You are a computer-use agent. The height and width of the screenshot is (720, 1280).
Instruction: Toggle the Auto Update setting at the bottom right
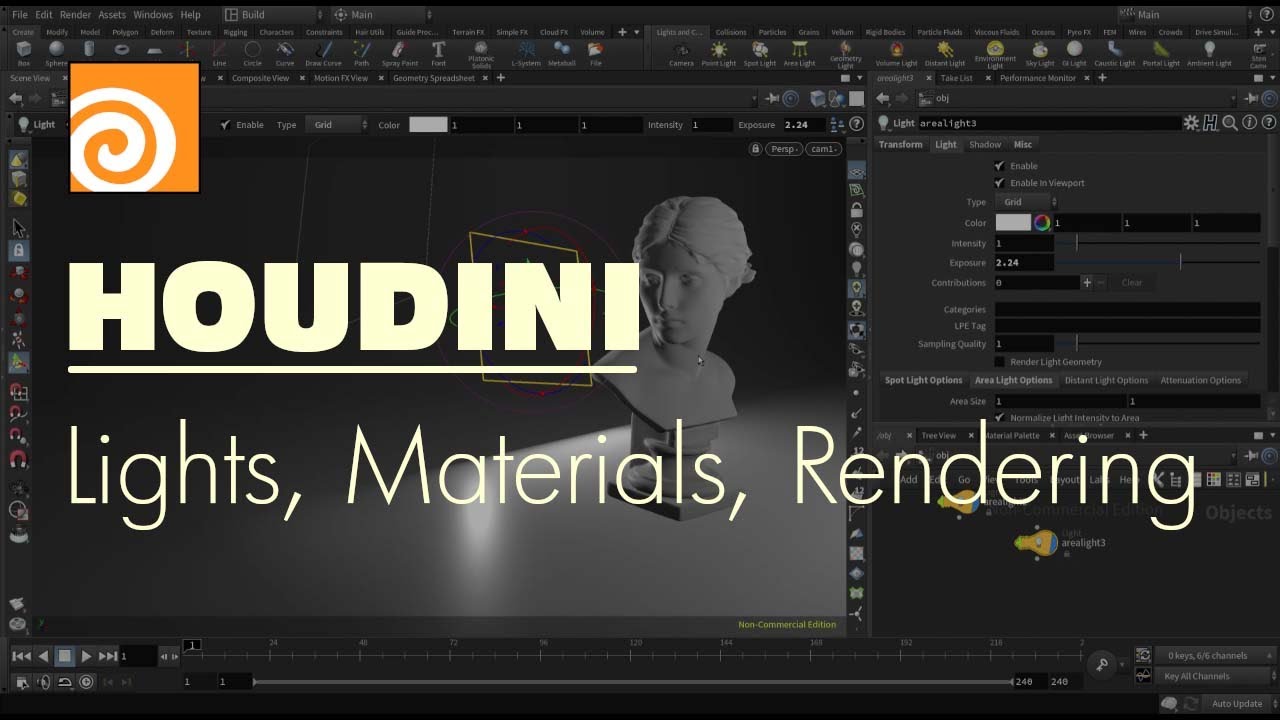[x=1237, y=704]
